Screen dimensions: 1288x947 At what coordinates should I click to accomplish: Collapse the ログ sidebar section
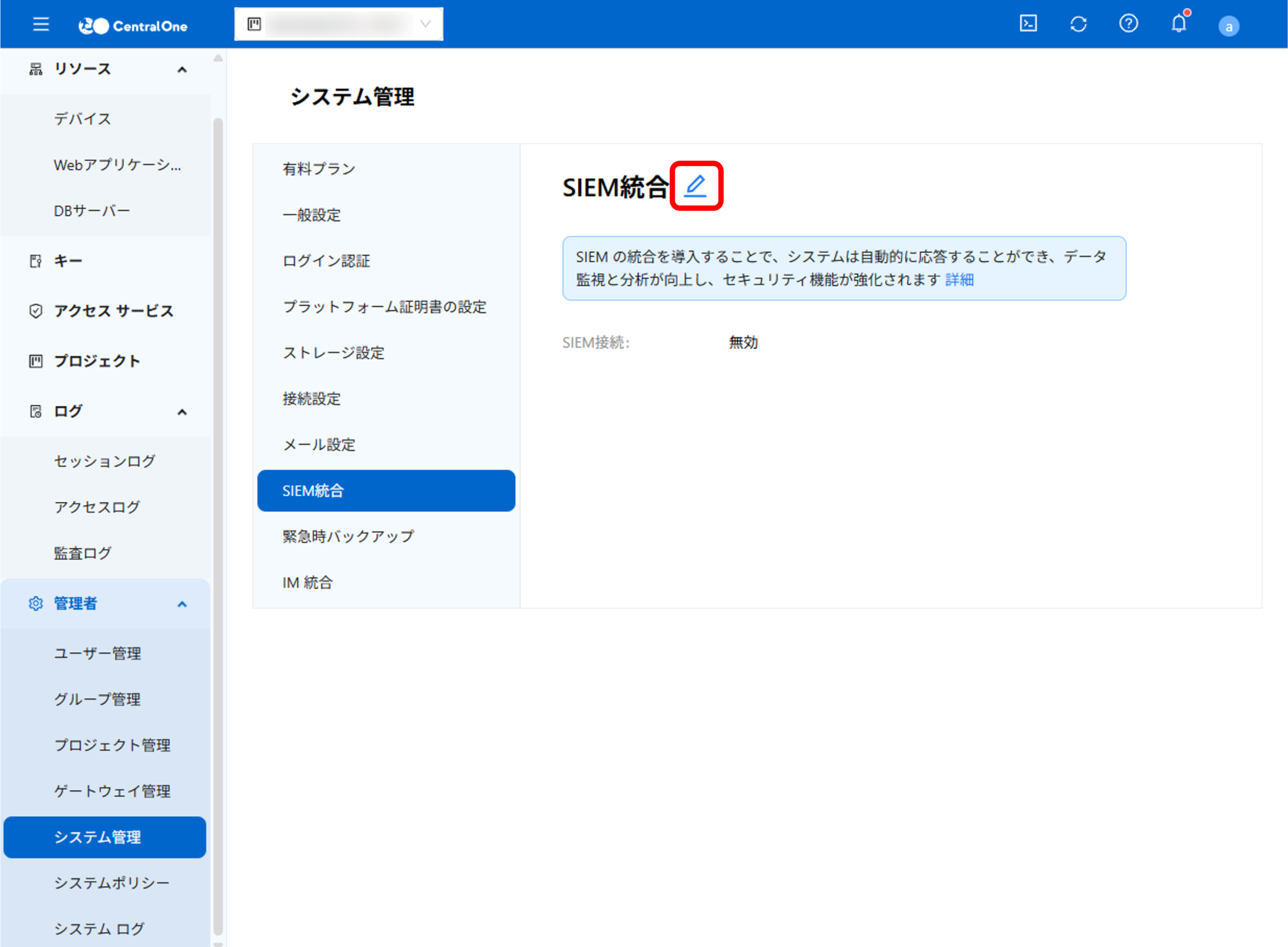click(x=182, y=411)
